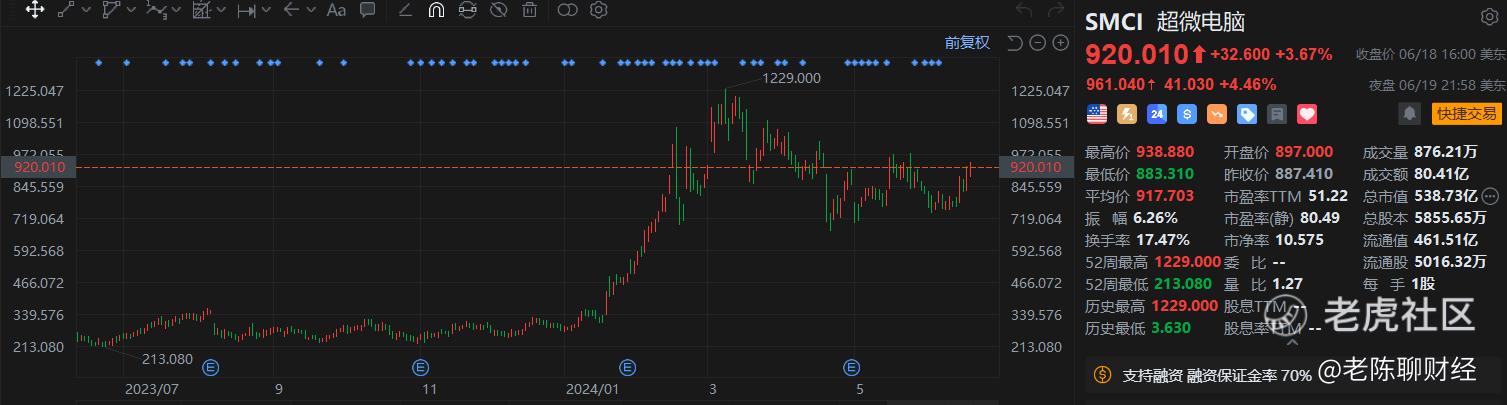Expand the range bar tools dropdown
The height and width of the screenshot is (405, 1507).
(265, 11)
